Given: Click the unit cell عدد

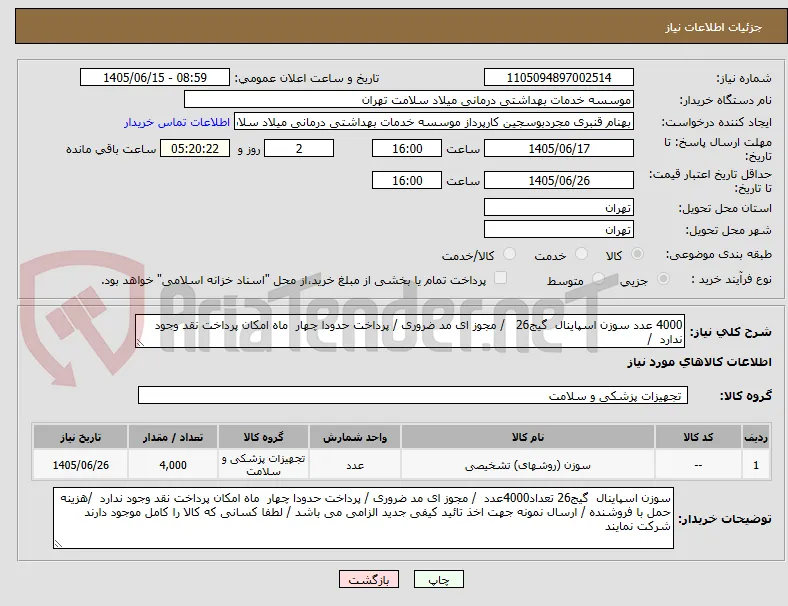Looking at the screenshot, I should click(355, 465).
